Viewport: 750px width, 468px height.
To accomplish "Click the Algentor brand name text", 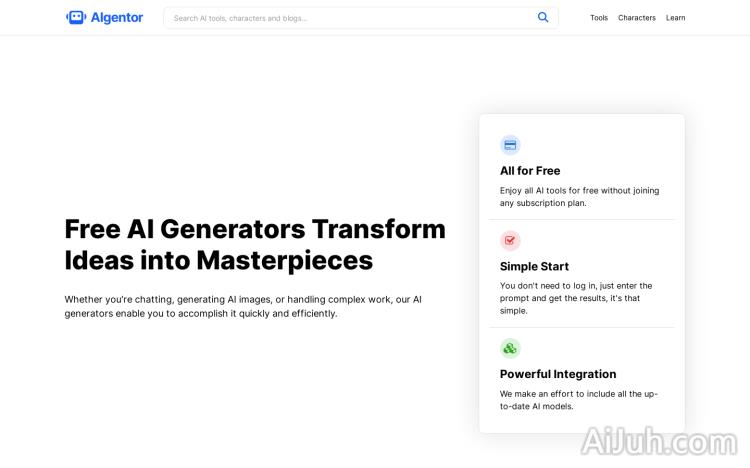I will coord(117,17).
